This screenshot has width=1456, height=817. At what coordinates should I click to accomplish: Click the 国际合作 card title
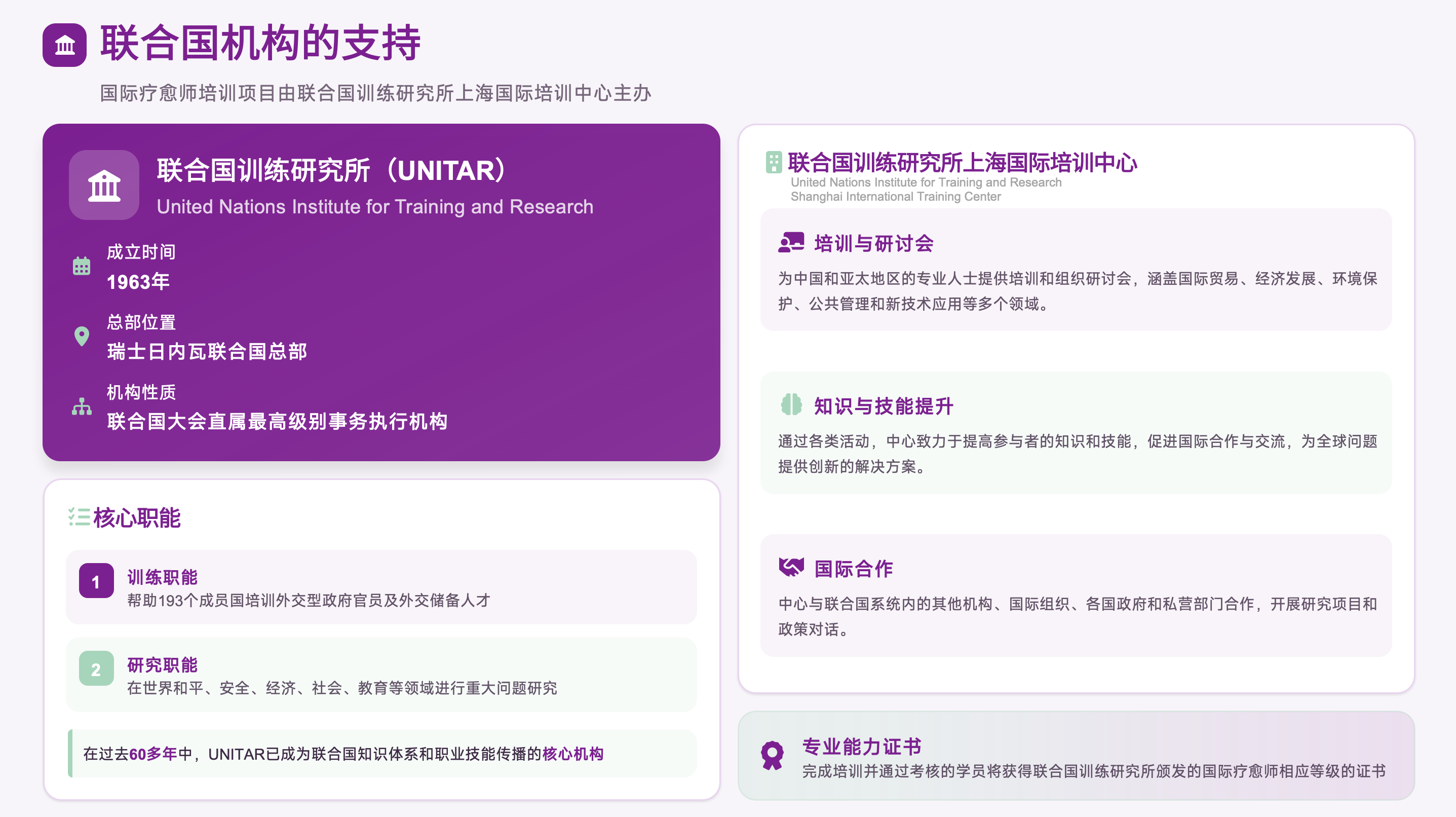pyautogui.click(x=854, y=568)
